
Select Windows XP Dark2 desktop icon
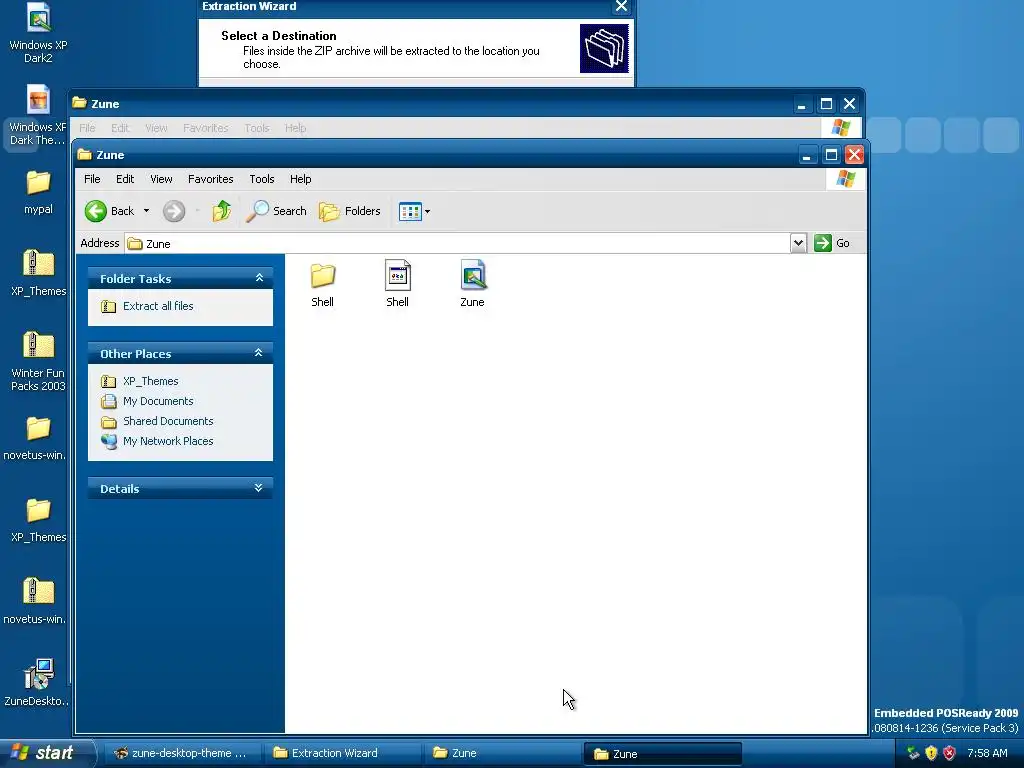38,33
